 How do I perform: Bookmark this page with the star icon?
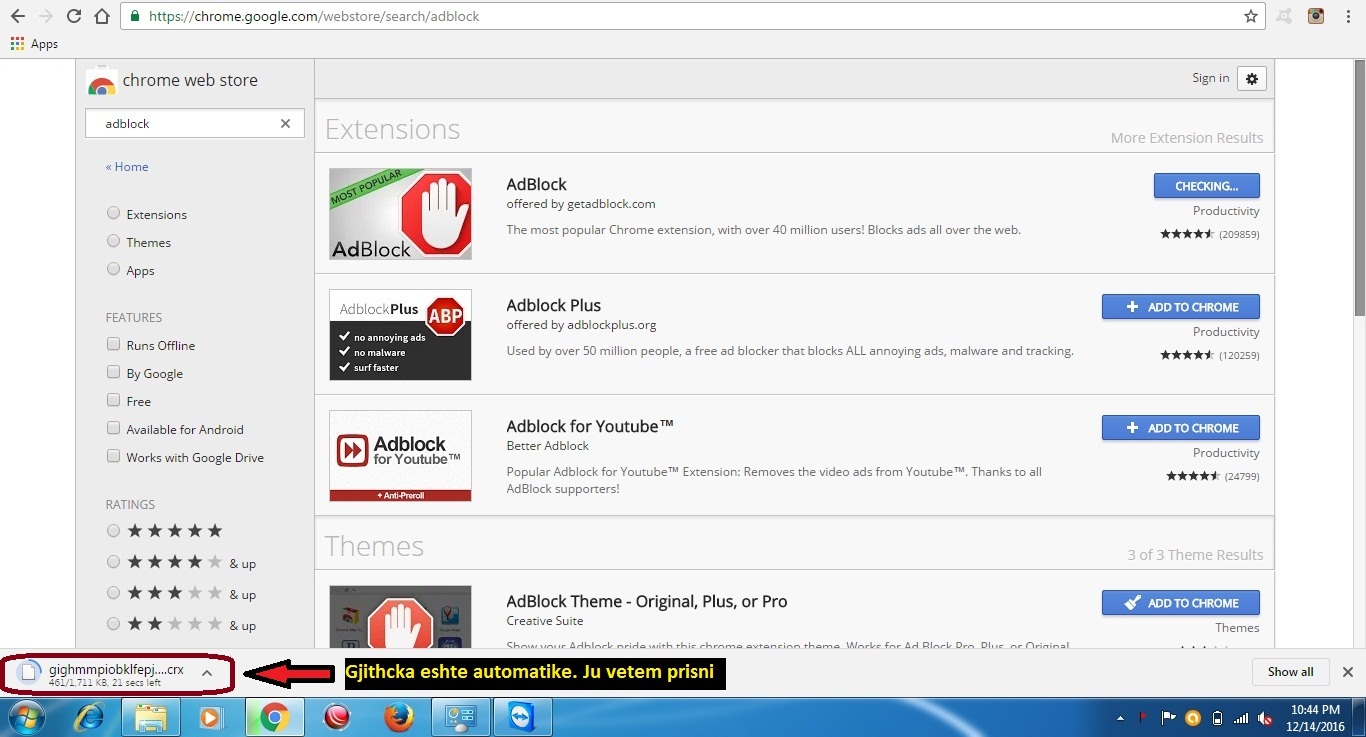1250,16
